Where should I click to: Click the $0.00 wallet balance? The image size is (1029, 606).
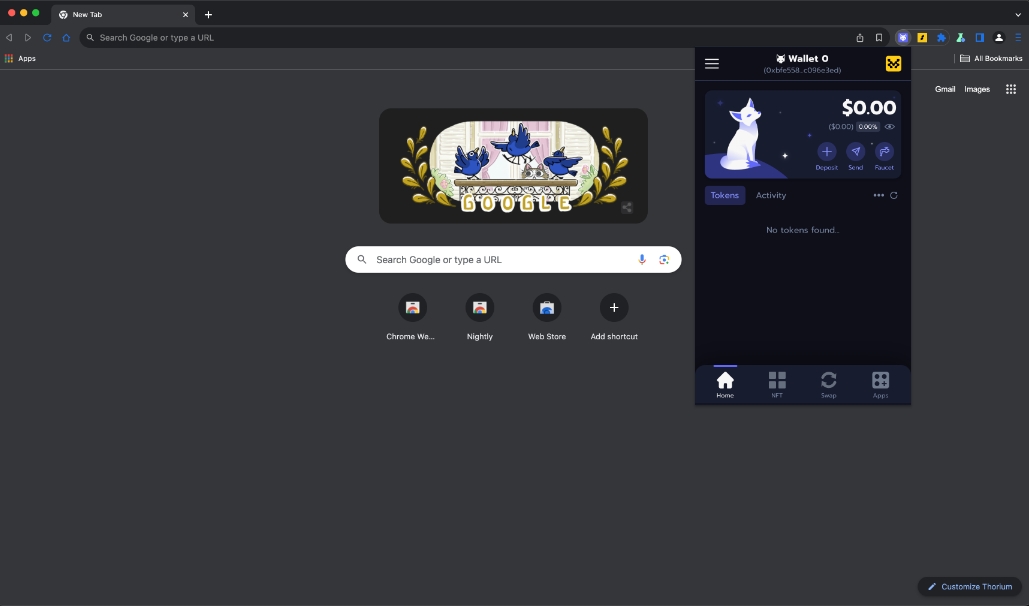tap(869, 108)
